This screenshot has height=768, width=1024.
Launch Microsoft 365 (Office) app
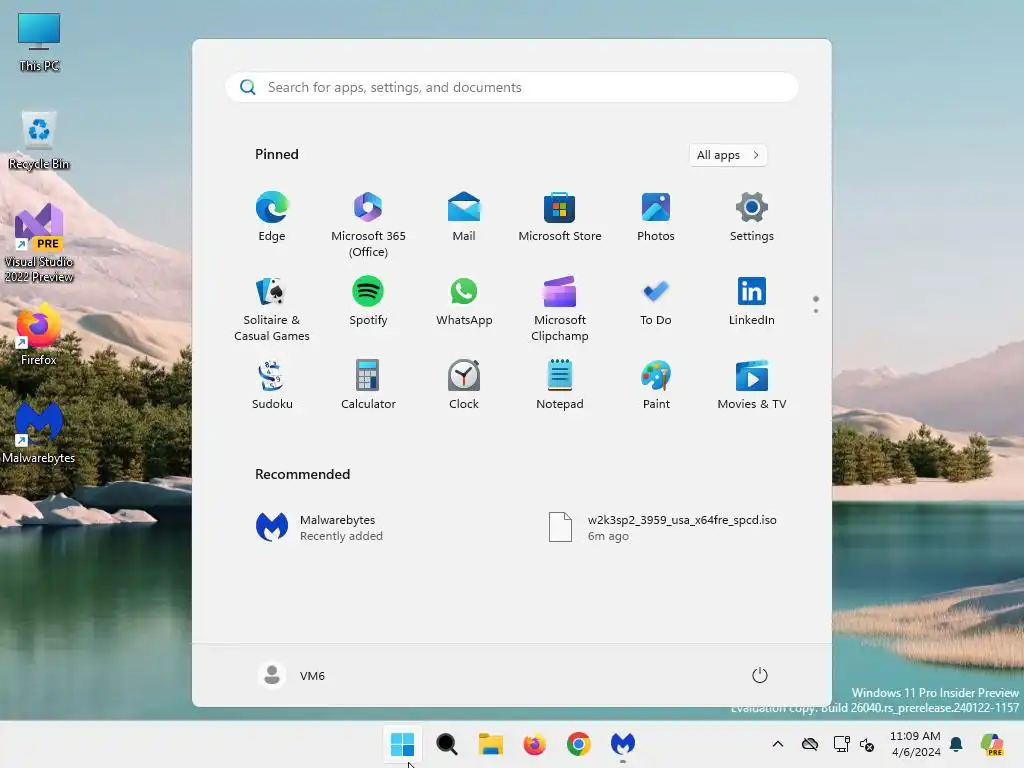[368, 224]
